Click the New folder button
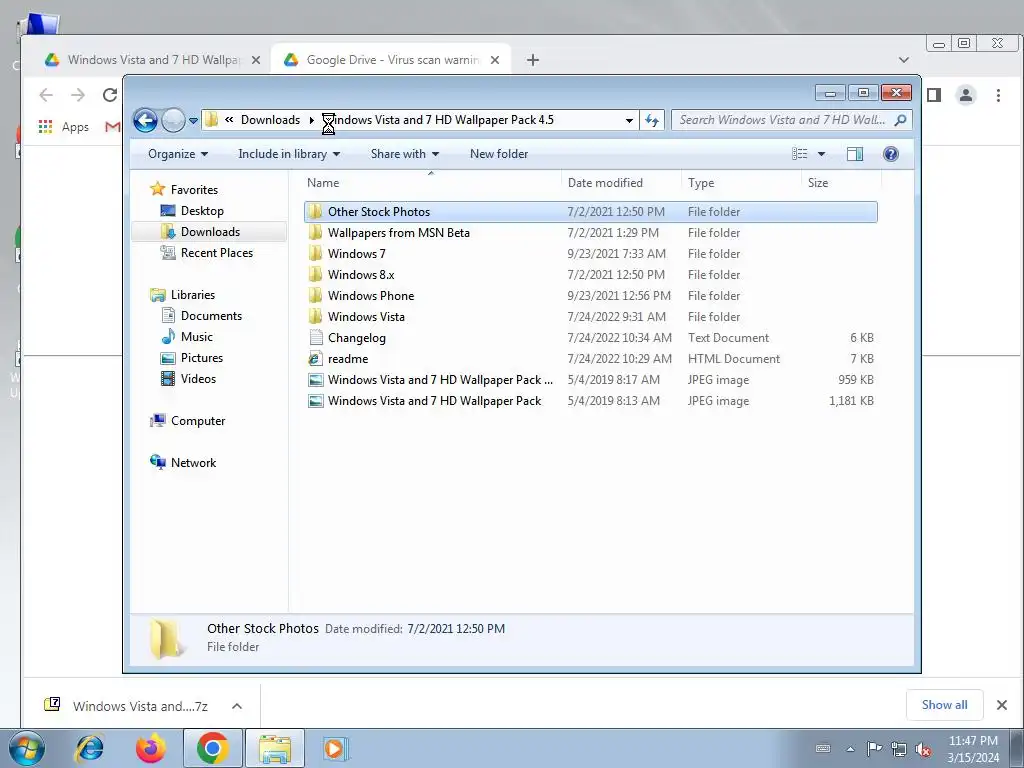 [x=499, y=154]
